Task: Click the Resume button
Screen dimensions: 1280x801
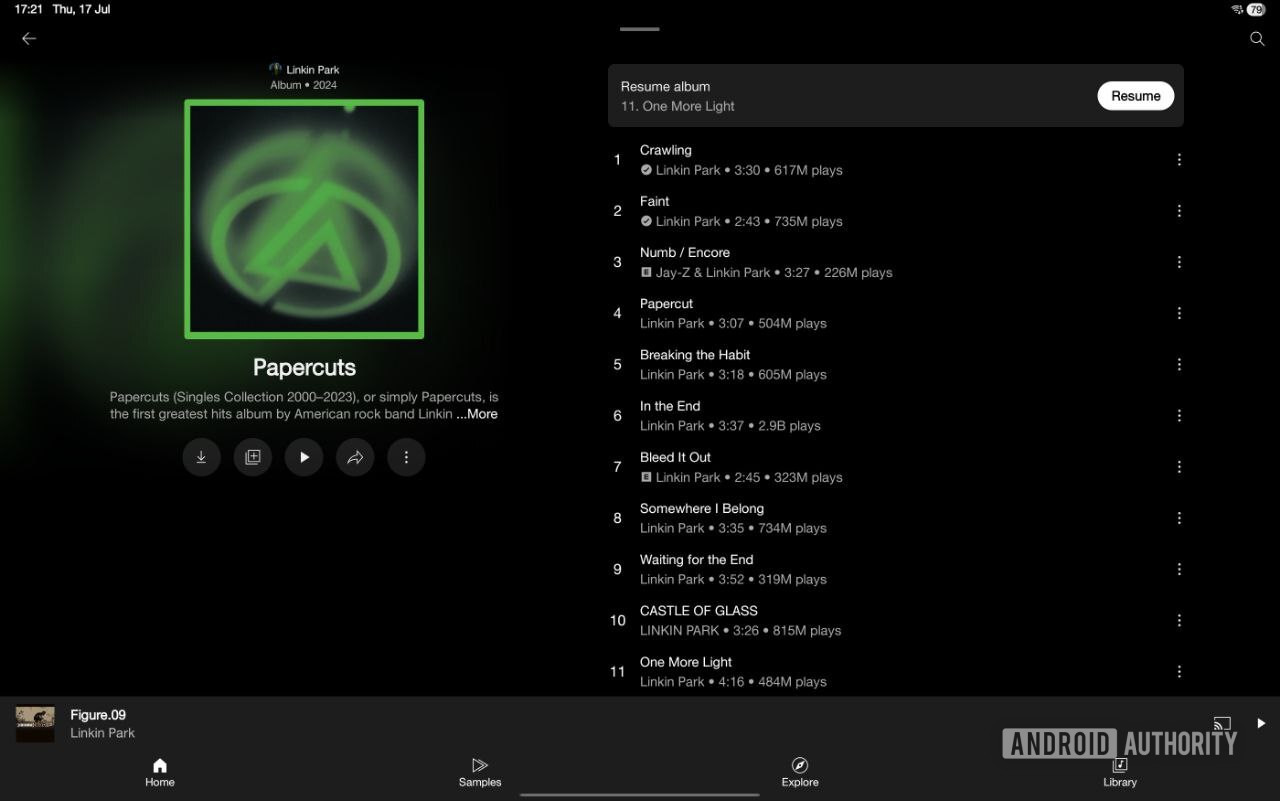Action: 1135,96
